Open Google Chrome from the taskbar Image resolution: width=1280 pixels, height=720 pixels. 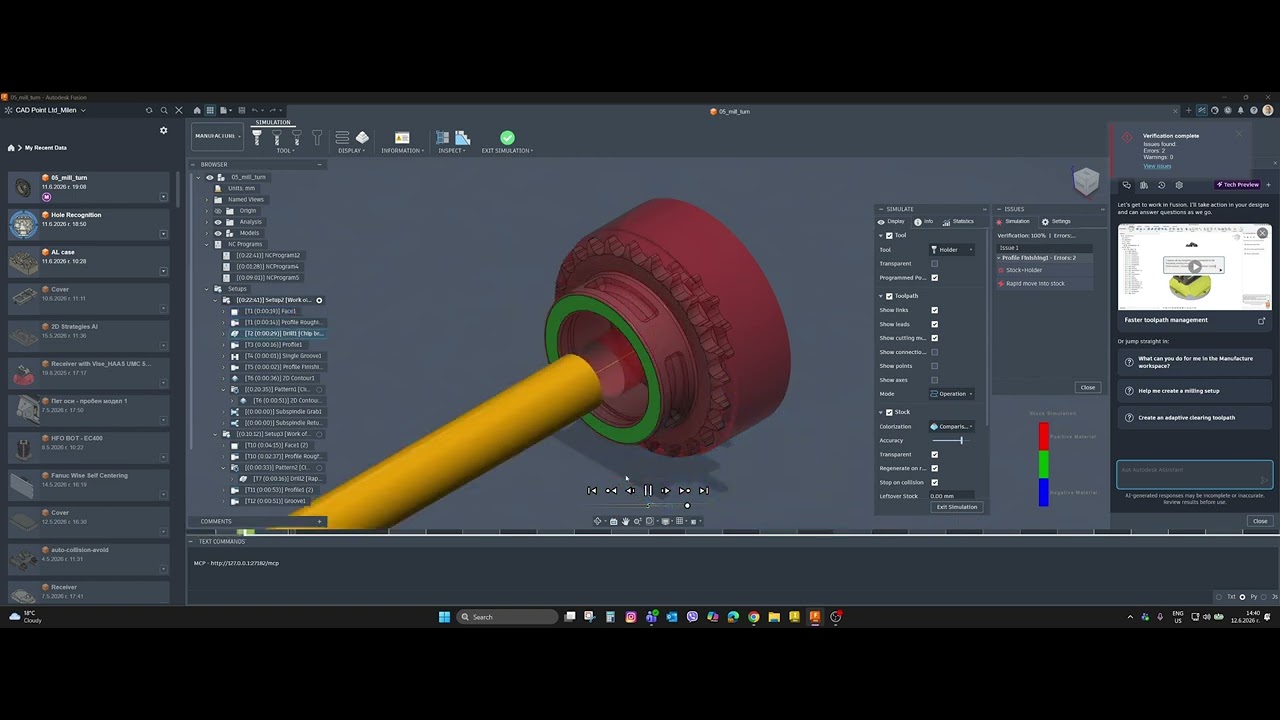pyautogui.click(x=753, y=617)
